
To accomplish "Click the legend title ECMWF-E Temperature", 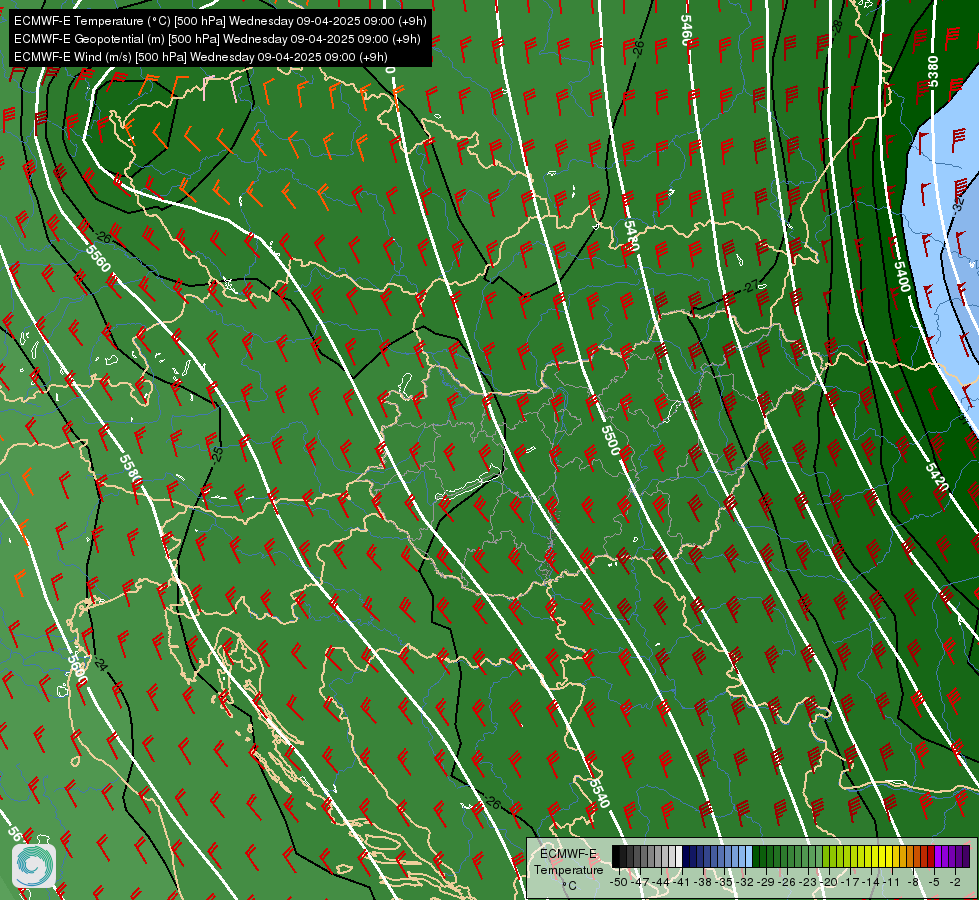I will [x=568, y=862].
